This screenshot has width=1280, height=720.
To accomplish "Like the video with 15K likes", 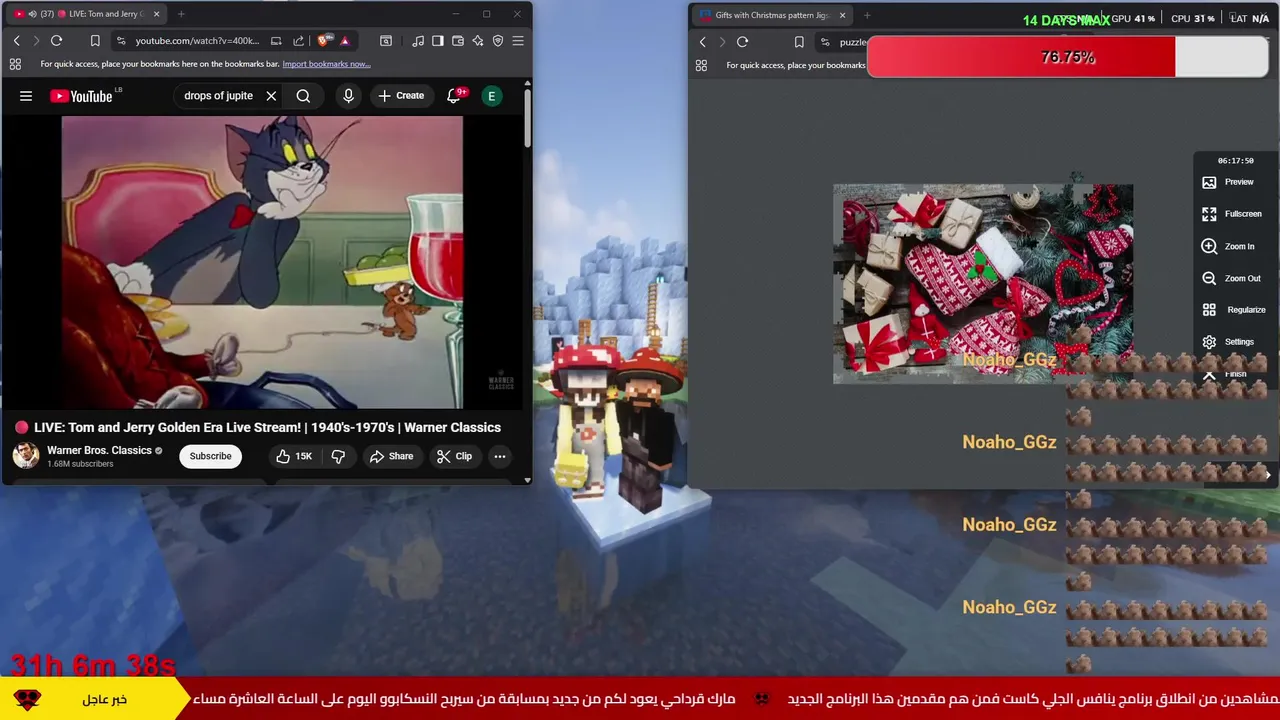I will tap(294, 456).
